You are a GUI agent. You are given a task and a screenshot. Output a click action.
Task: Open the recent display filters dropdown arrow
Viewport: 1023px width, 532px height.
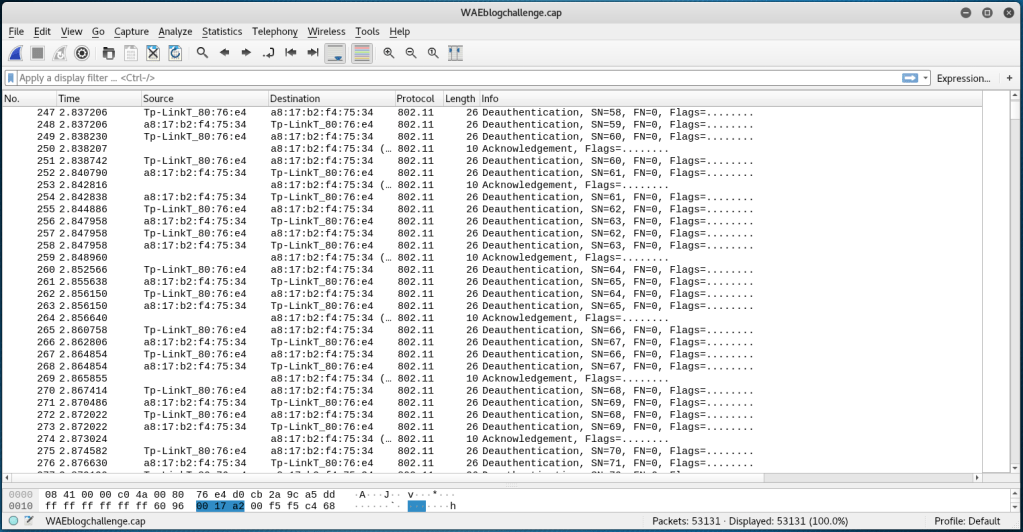[926, 78]
